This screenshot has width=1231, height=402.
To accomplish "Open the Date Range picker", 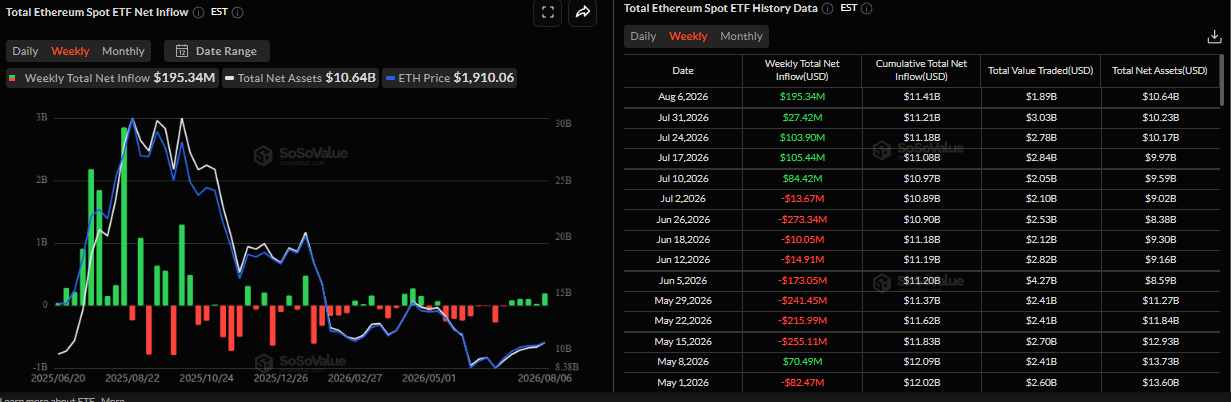I will point(216,51).
